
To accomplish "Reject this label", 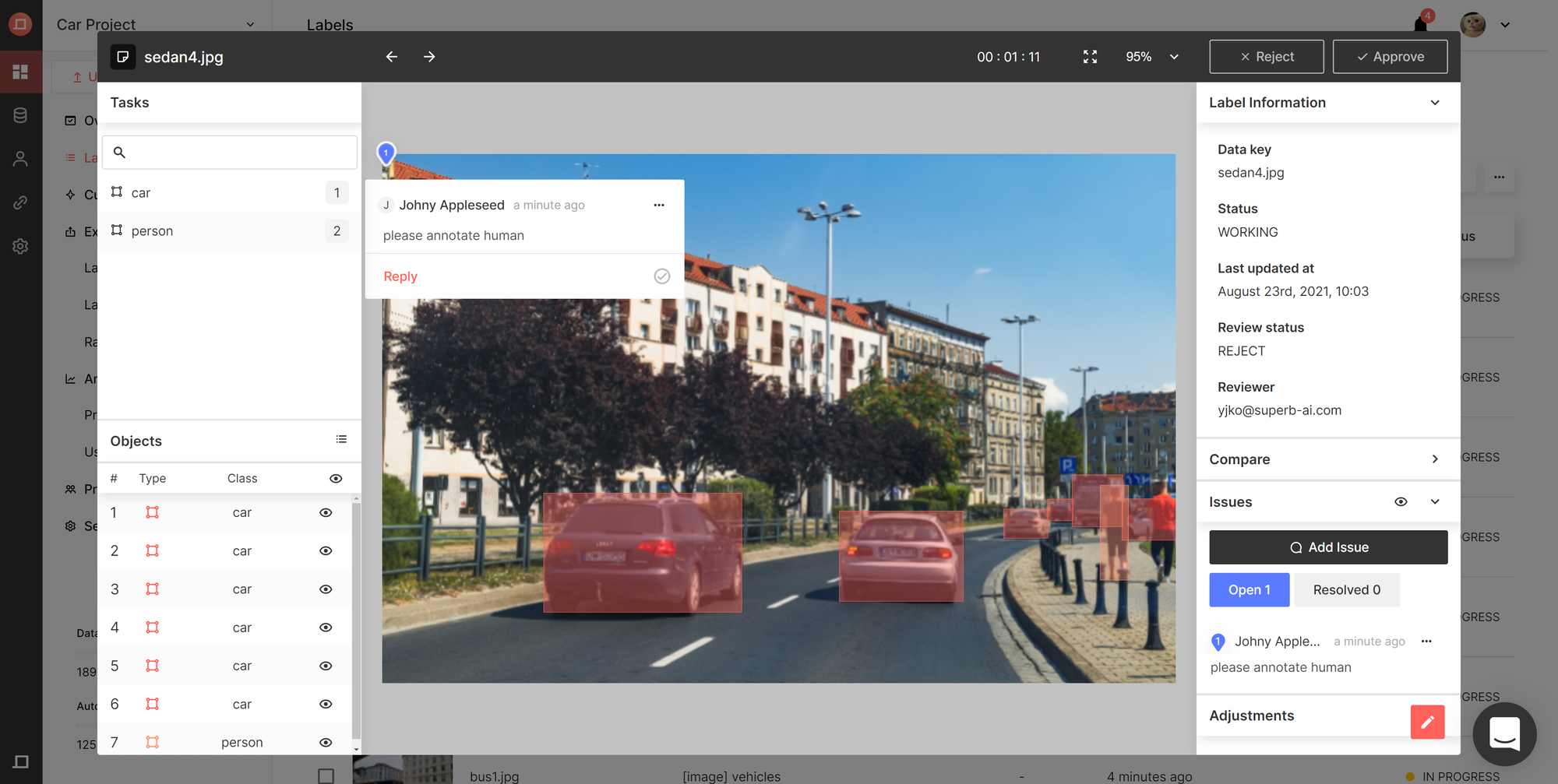I will [1266, 57].
